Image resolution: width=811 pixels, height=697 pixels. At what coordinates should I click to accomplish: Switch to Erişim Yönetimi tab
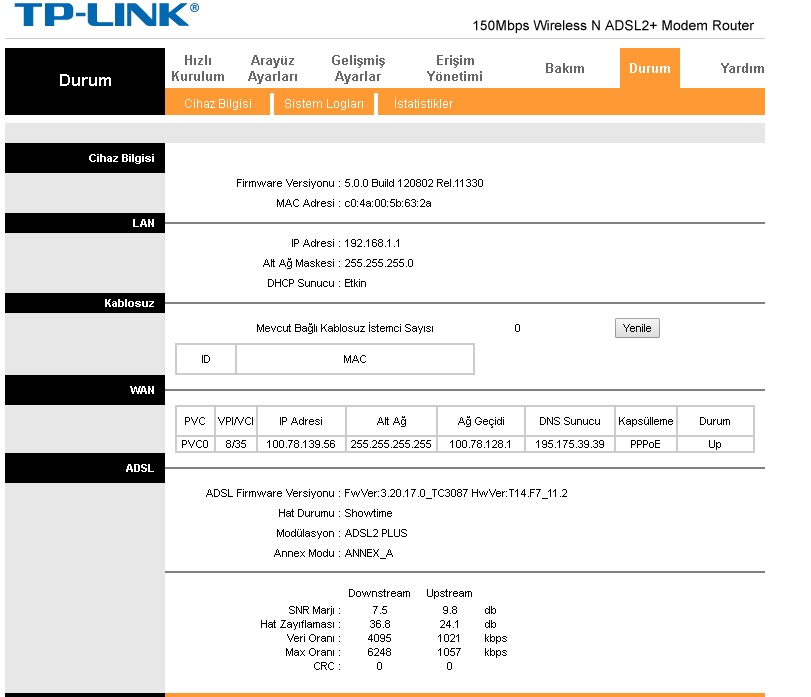coord(455,68)
